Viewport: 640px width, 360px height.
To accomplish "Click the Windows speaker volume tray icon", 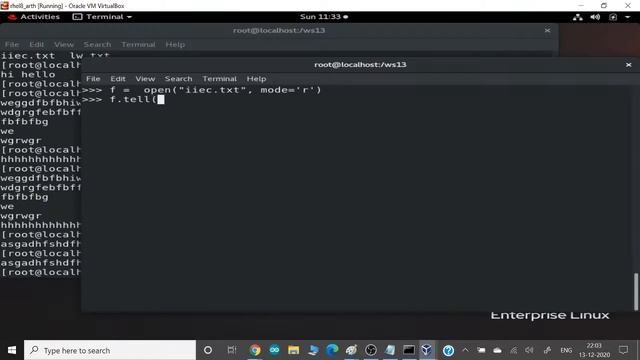I will point(529,350).
